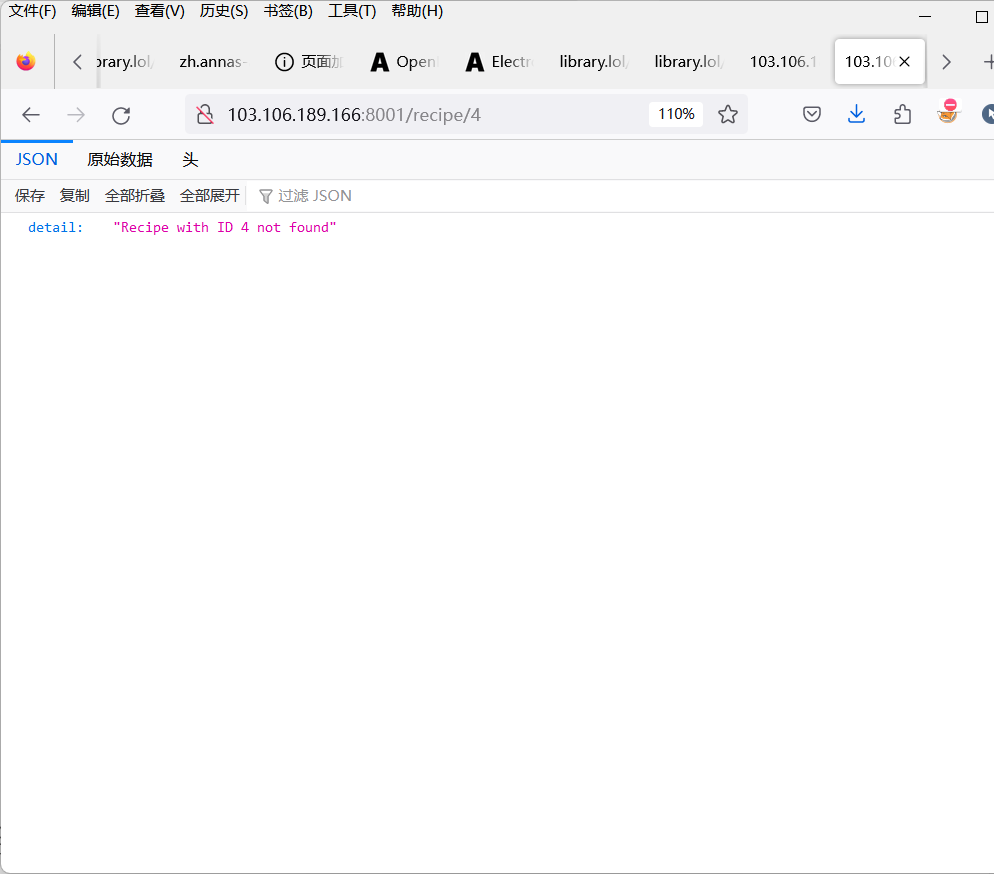
Task: Maximize the browser window
Action: point(981,17)
